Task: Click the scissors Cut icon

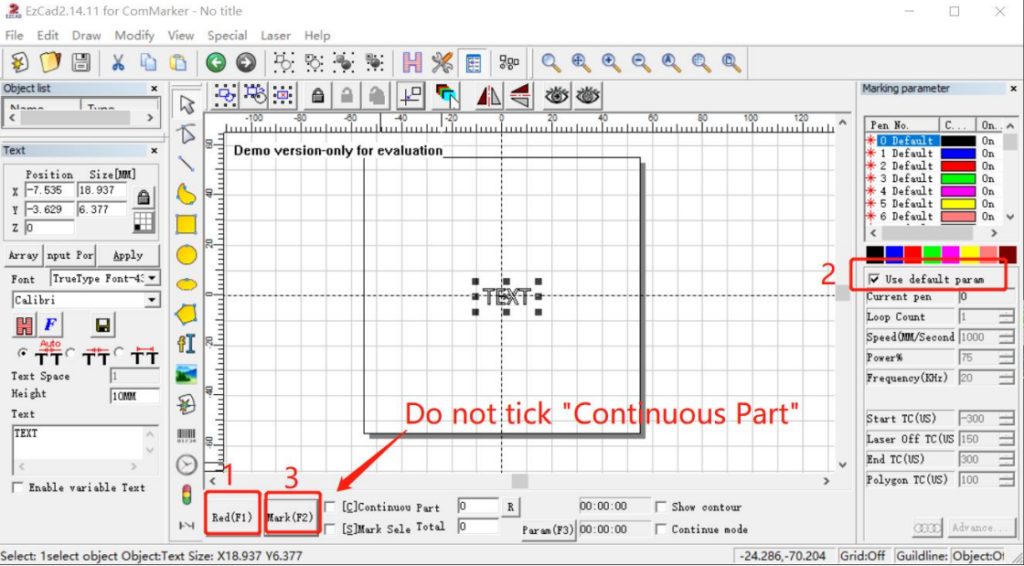Action: pos(117,62)
